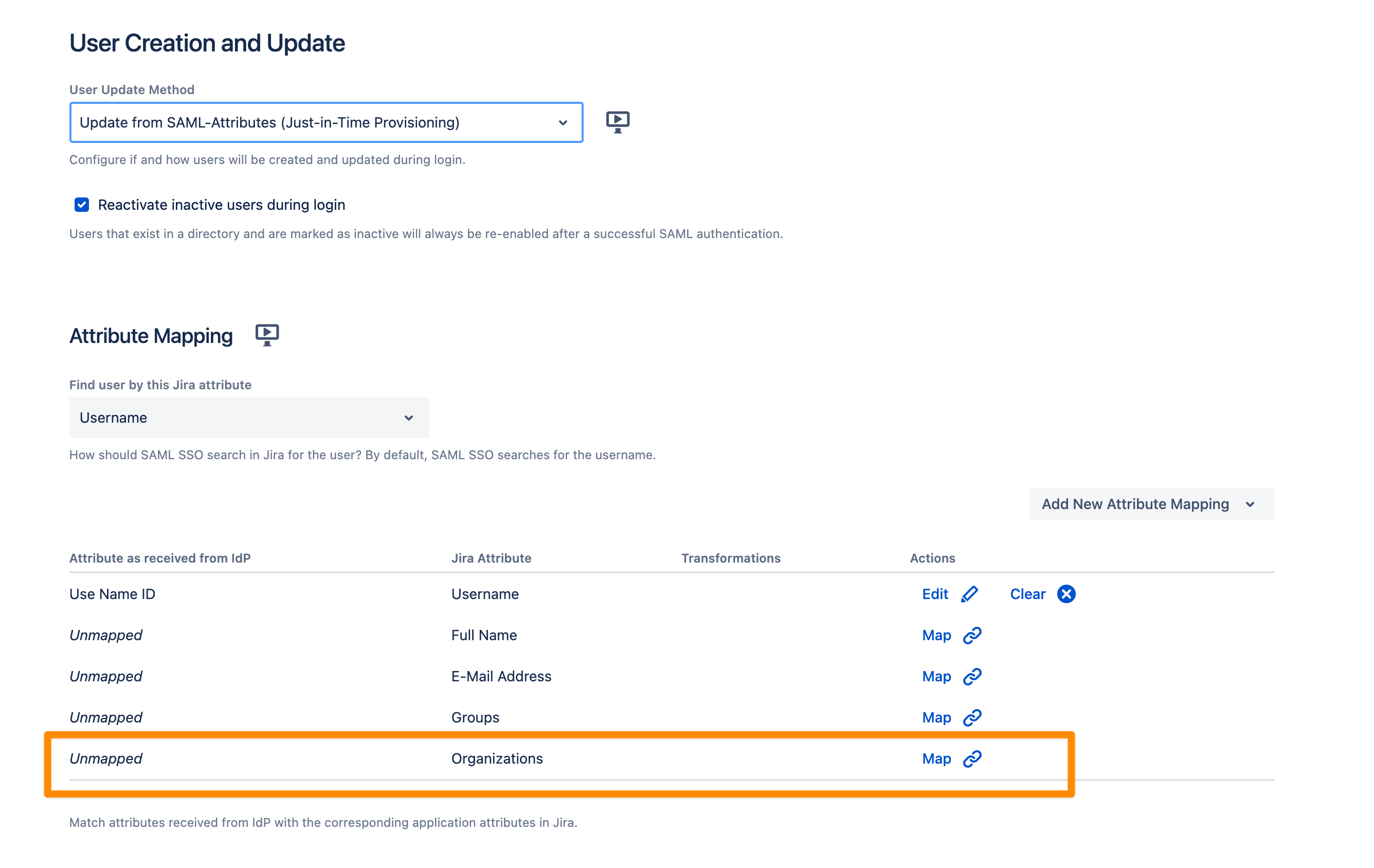Click the 'E-Mail Address' attribute cell

point(501,676)
